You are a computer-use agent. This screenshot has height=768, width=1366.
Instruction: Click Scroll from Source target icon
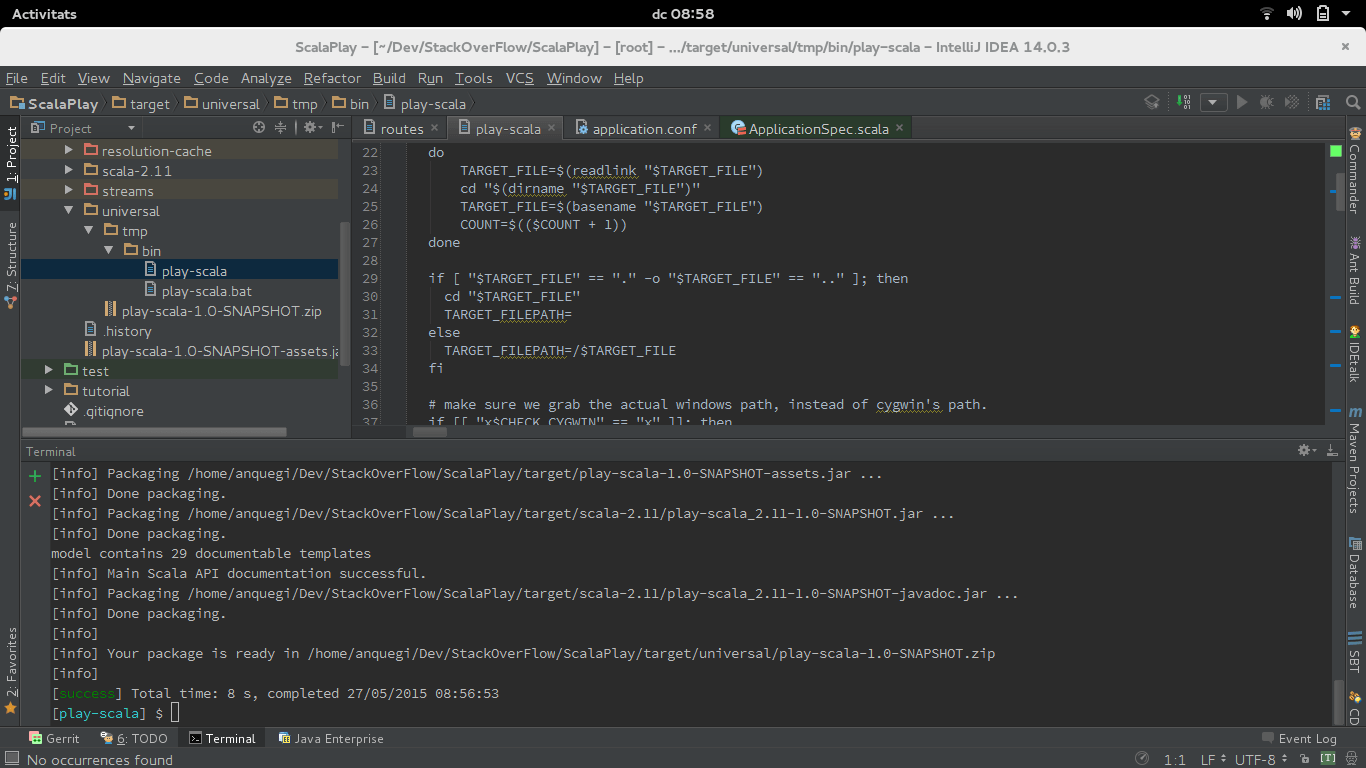point(259,127)
